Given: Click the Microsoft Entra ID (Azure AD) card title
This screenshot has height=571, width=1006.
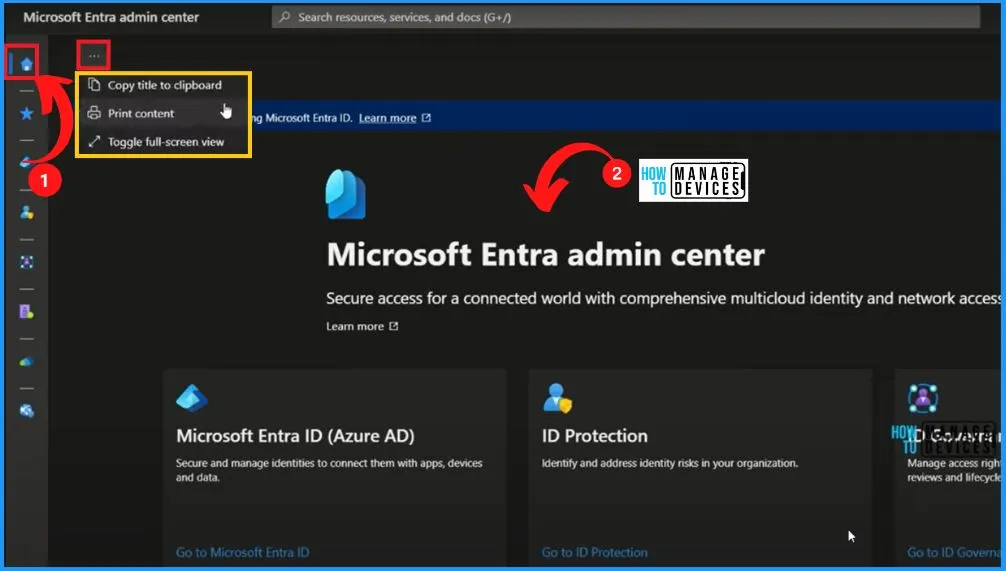Looking at the screenshot, I should pyautogui.click(x=295, y=436).
